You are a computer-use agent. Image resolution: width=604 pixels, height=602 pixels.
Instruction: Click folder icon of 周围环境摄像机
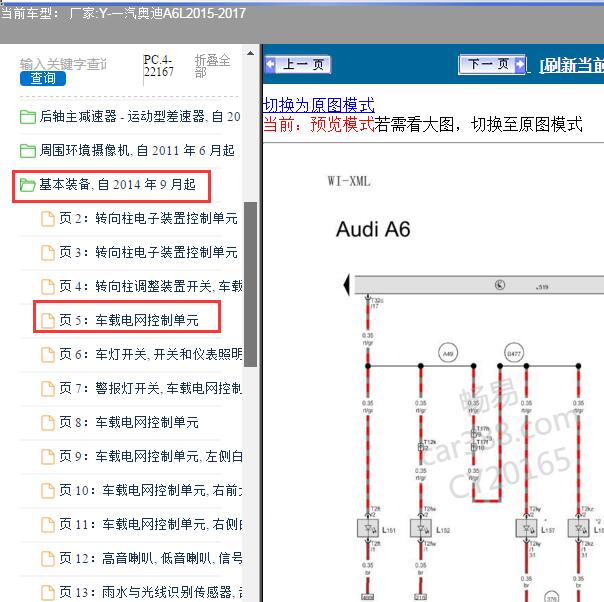[28, 151]
